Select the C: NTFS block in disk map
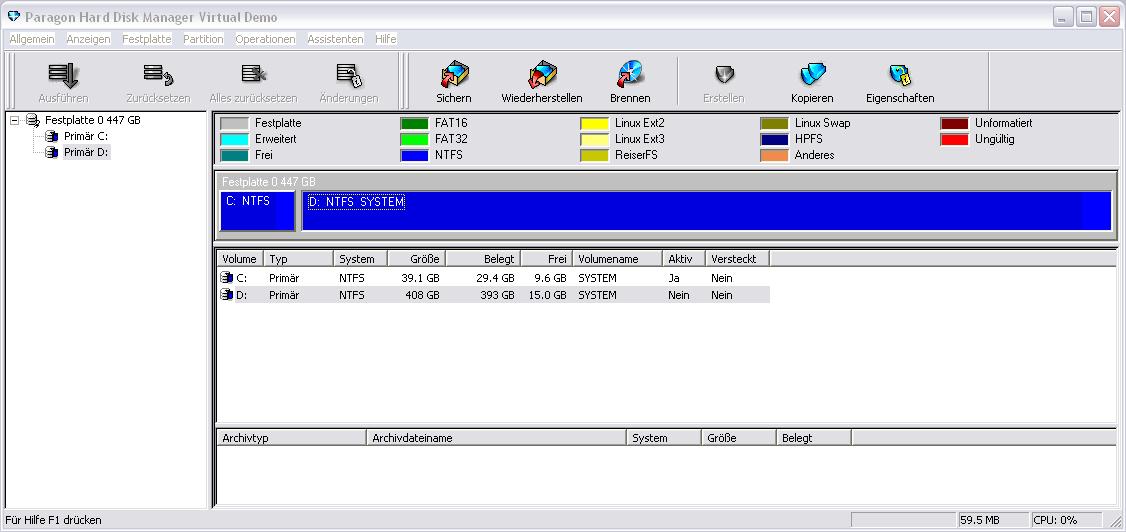Viewport: 1126px width, 532px height. 257,211
